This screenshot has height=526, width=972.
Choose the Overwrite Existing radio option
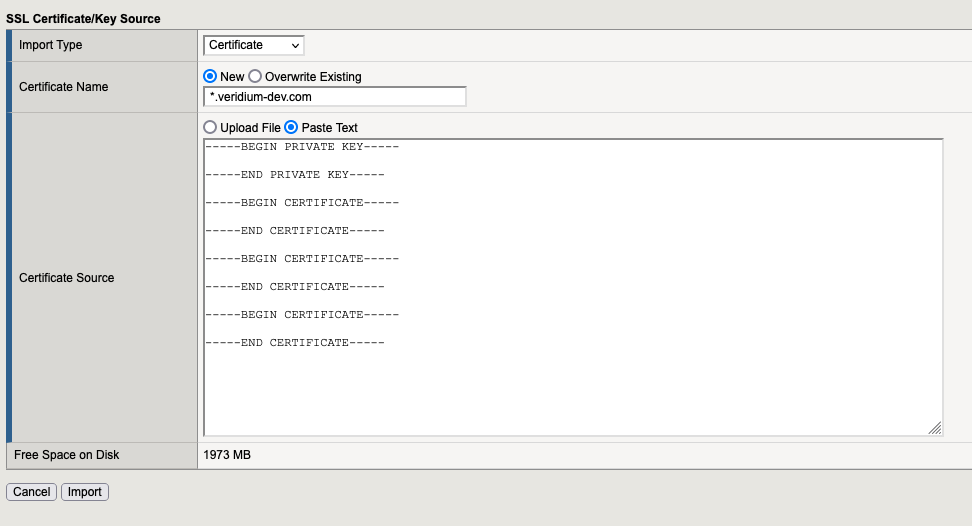click(x=255, y=77)
